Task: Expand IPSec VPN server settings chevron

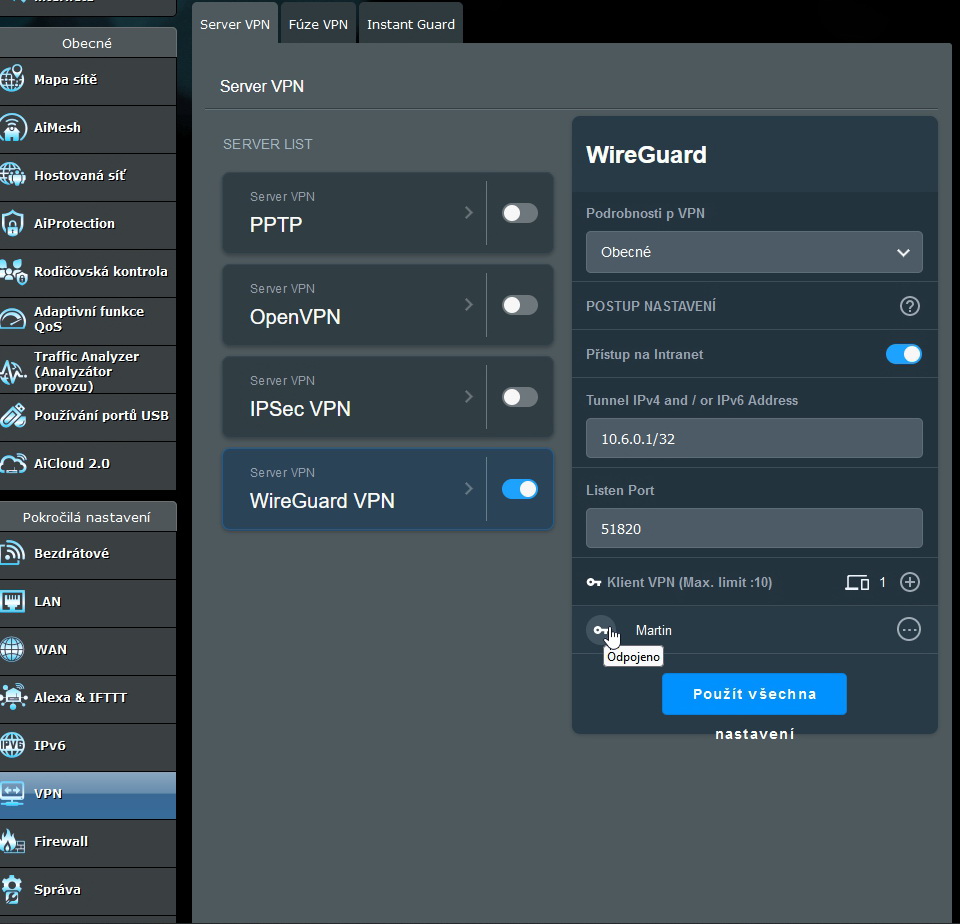Action: 468,396
